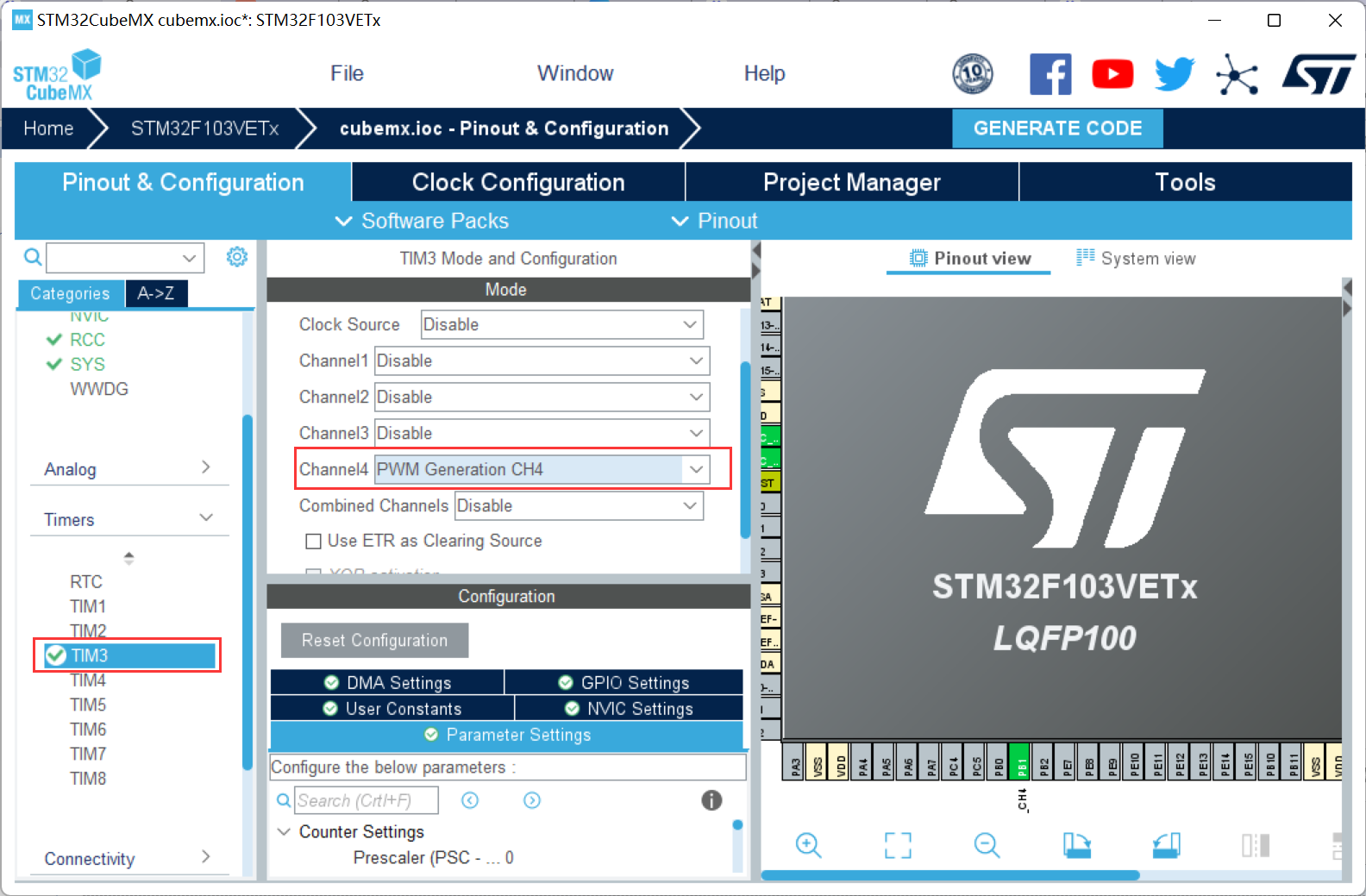Zoom in on the chip pinout
The height and width of the screenshot is (896, 1366).
click(808, 845)
